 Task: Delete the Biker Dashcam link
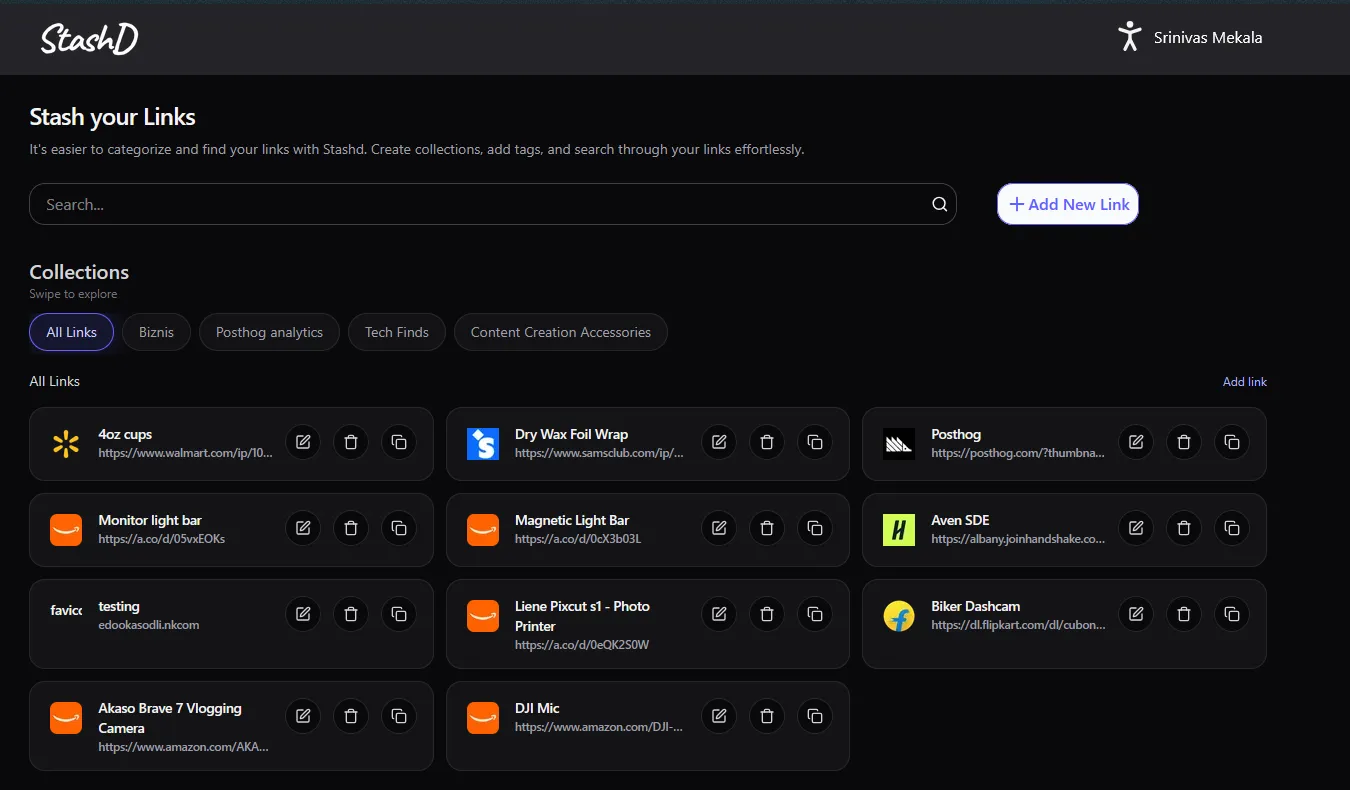coord(1184,614)
